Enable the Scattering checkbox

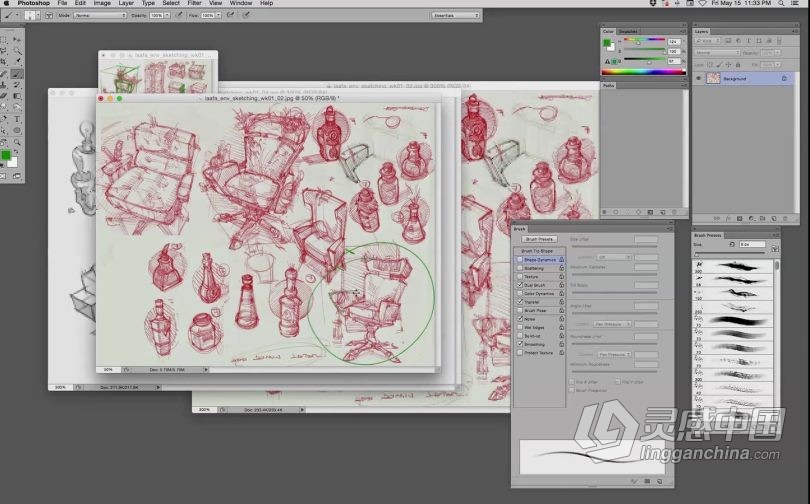click(520, 268)
